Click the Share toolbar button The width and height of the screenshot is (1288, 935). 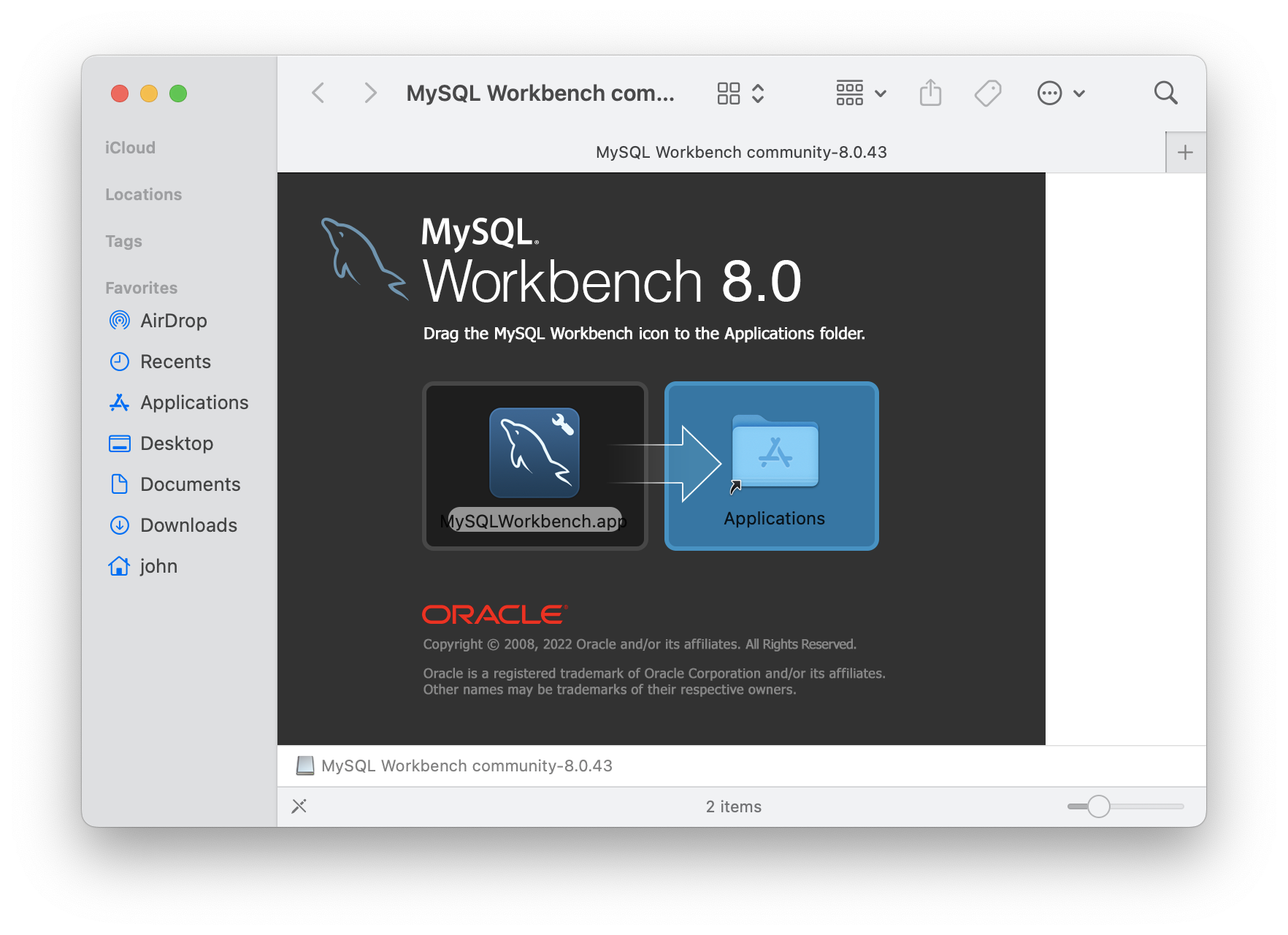point(930,93)
